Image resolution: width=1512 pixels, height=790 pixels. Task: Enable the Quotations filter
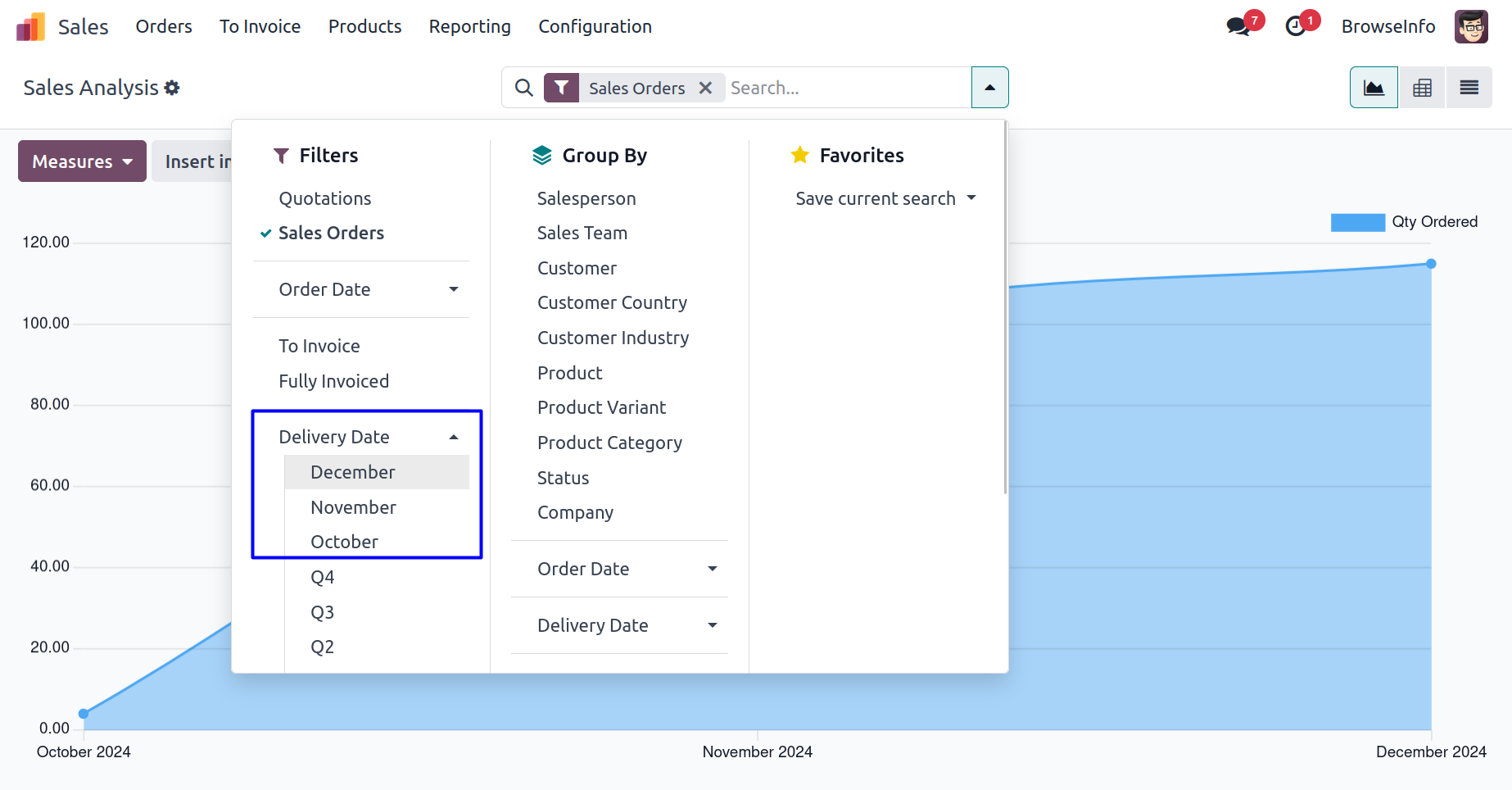[x=325, y=198]
